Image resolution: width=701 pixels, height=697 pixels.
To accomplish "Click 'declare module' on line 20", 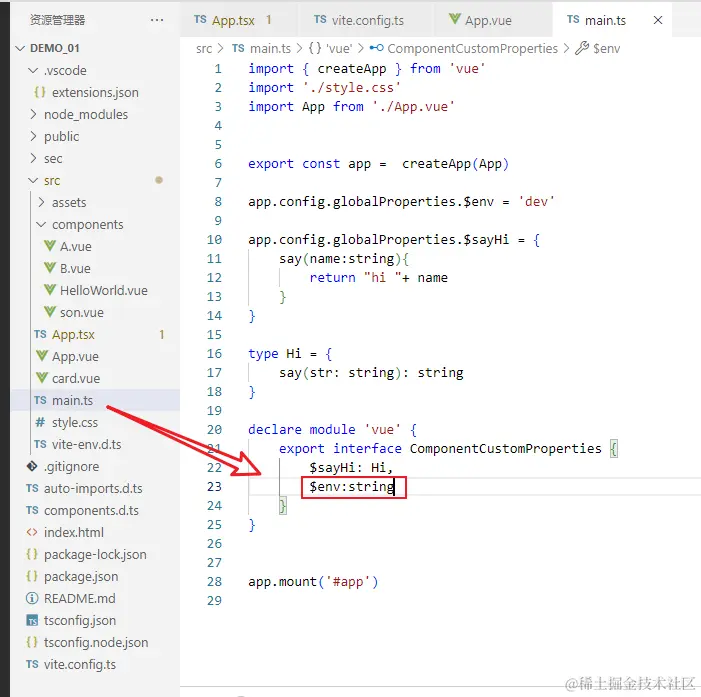I will [x=302, y=430].
